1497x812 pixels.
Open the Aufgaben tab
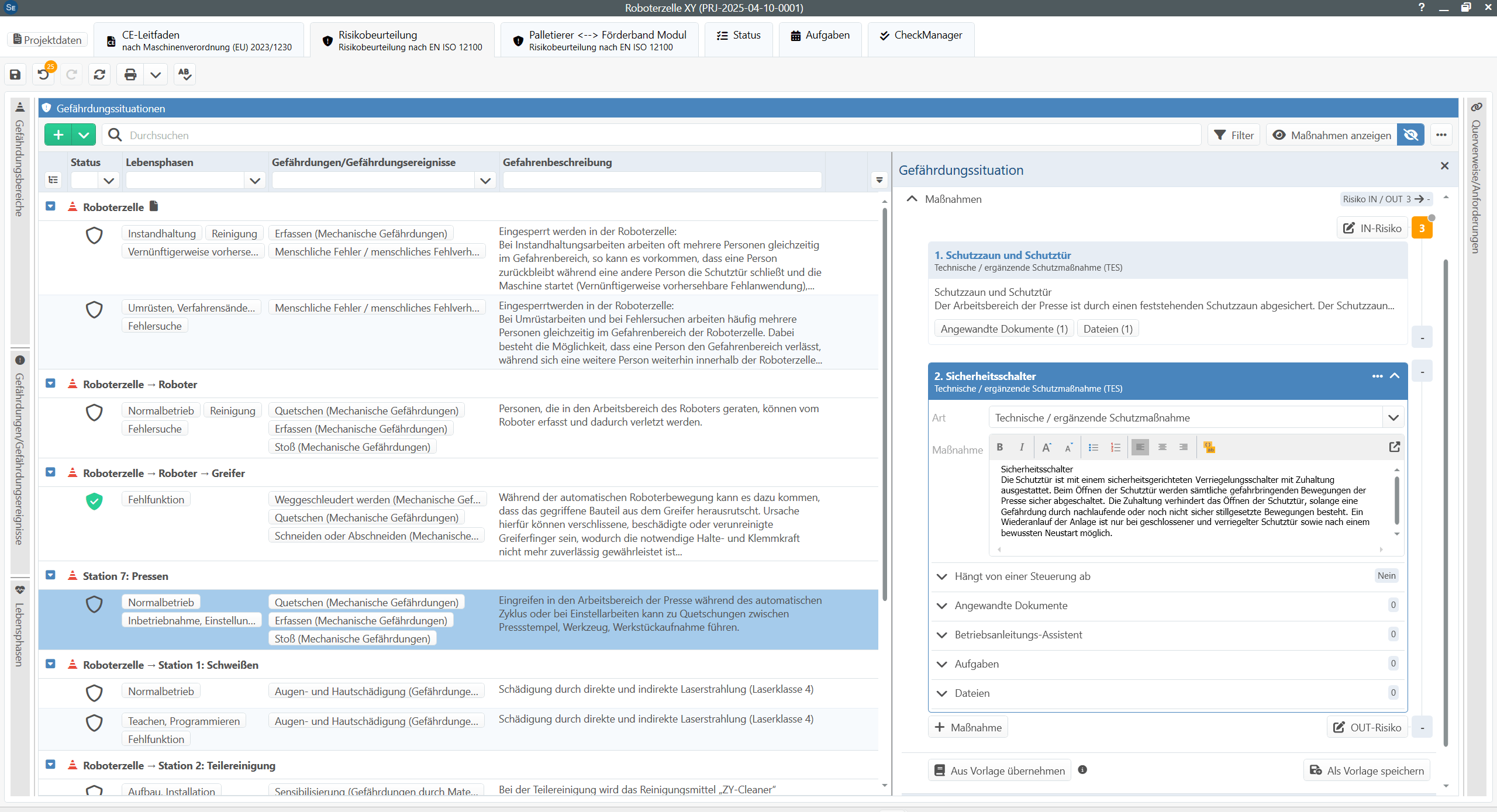point(820,35)
